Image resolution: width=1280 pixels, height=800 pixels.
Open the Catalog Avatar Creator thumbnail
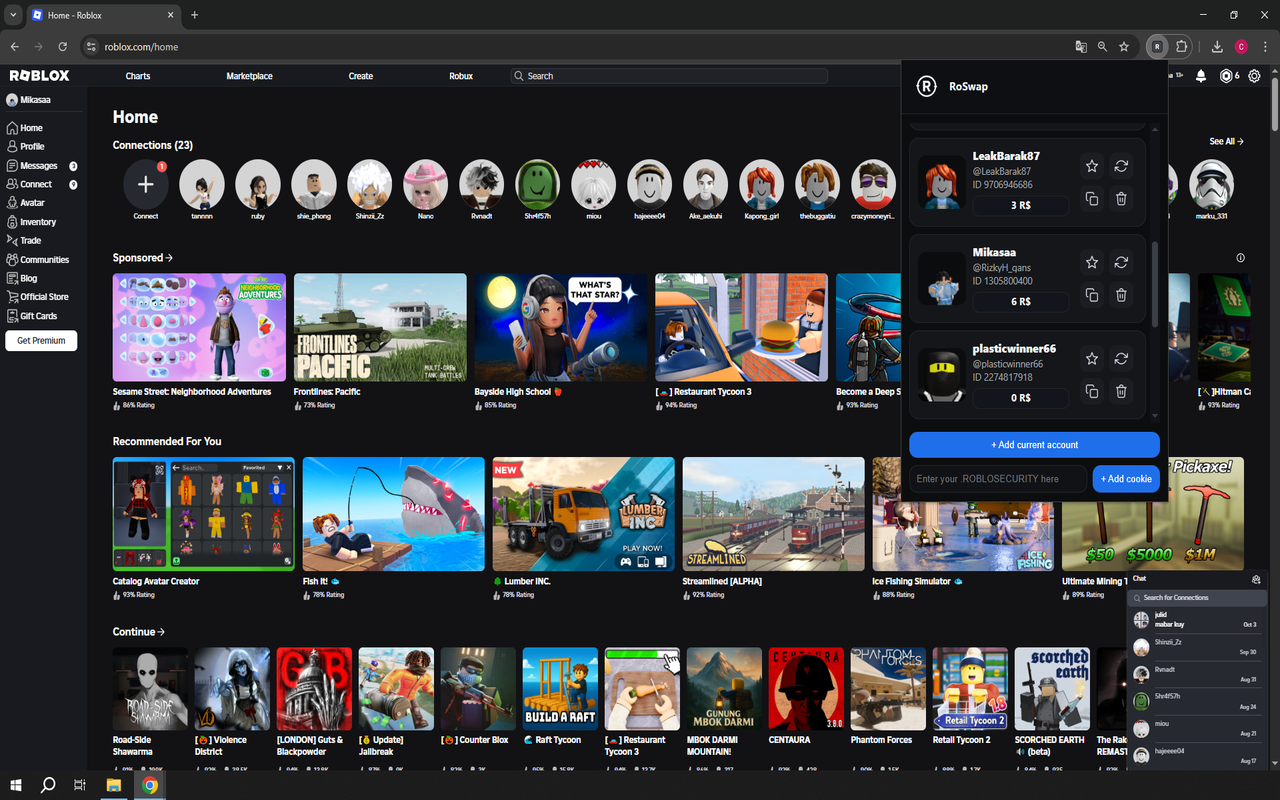click(x=204, y=514)
